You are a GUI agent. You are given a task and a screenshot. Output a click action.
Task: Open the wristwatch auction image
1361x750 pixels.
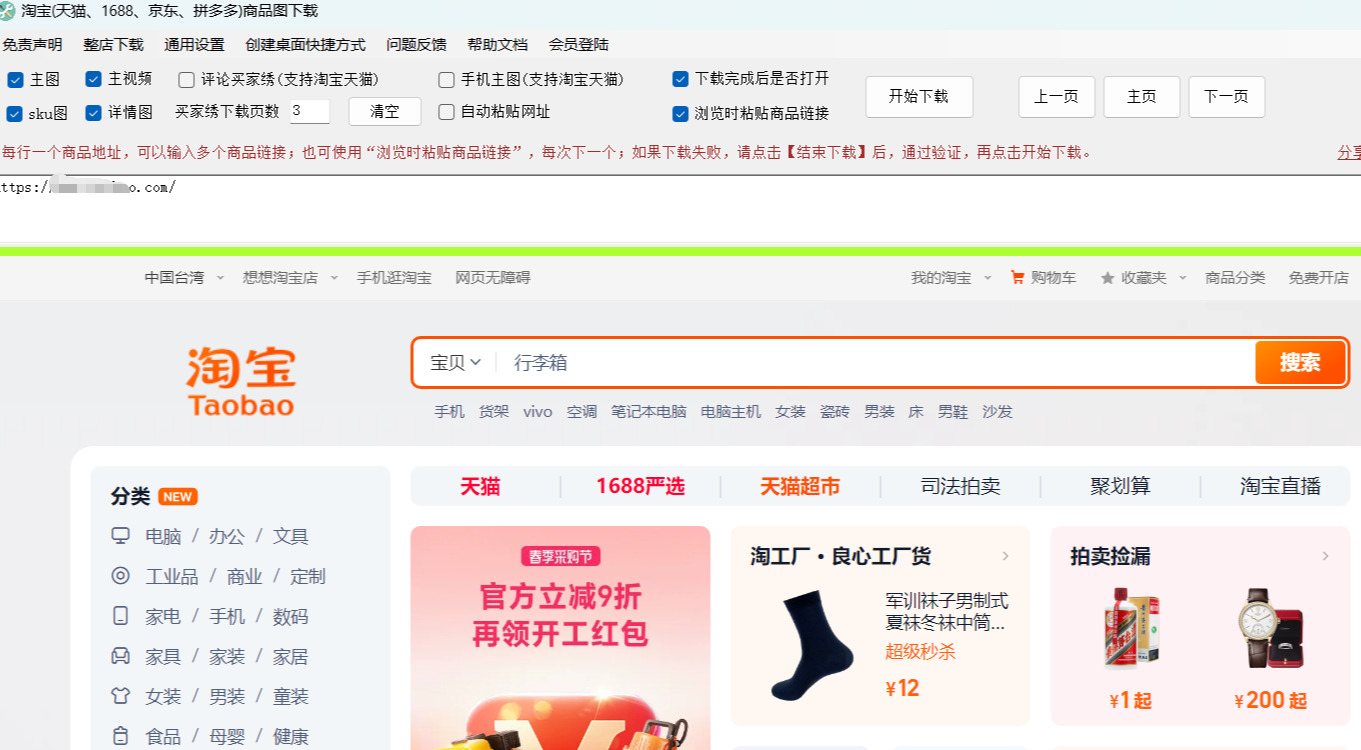pos(1271,627)
